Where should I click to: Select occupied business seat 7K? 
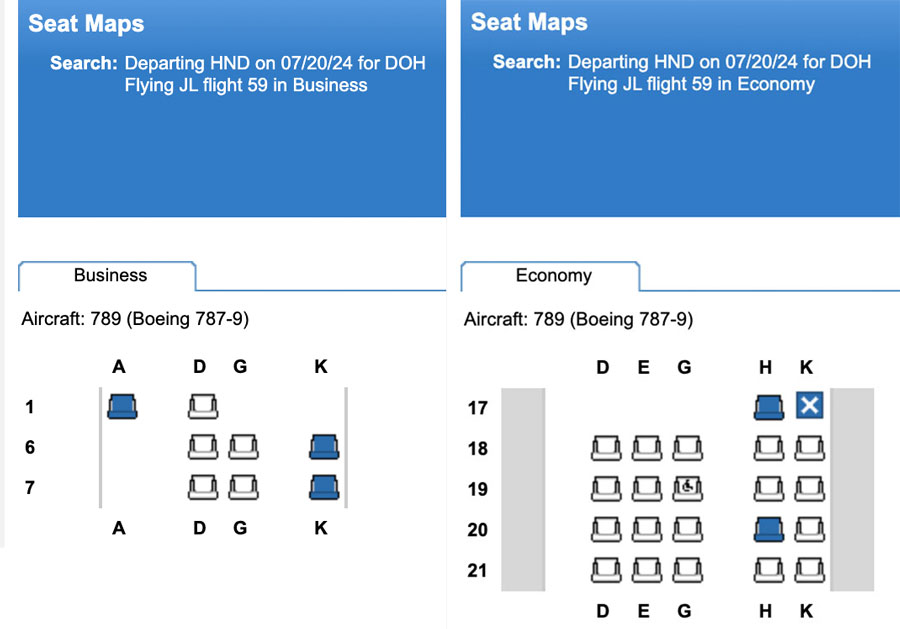[324, 488]
